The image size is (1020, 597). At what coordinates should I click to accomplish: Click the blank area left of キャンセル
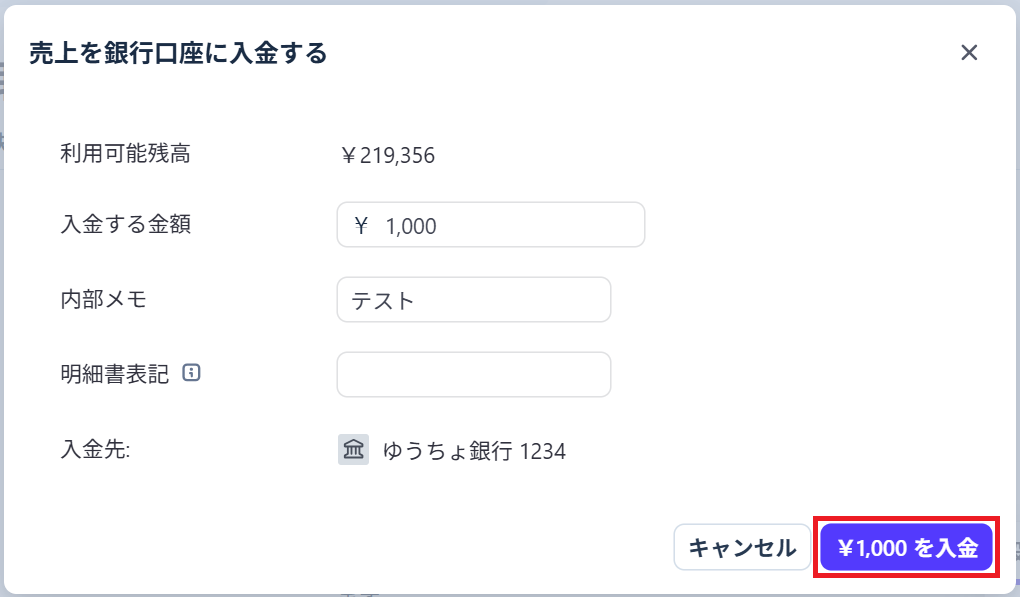click(400, 548)
